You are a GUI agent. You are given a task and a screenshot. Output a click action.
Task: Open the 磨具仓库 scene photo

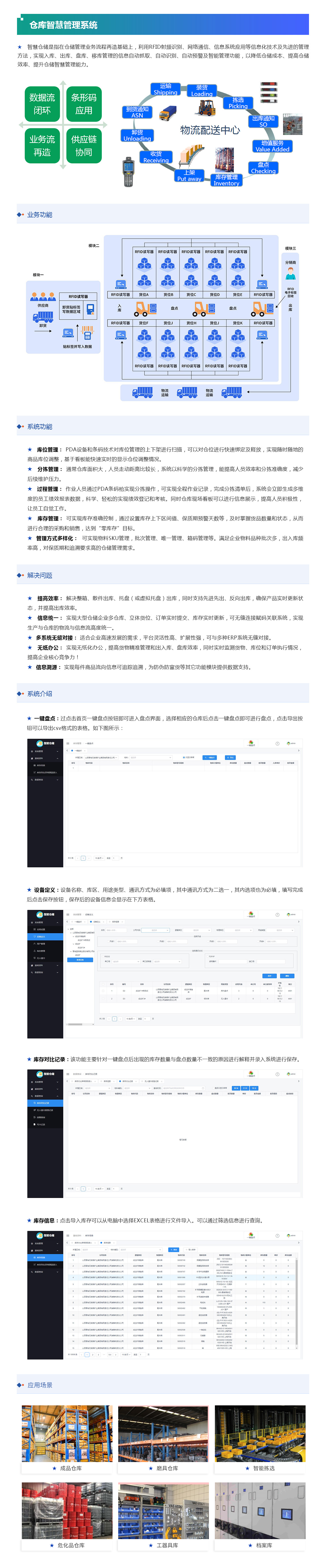pyautogui.click(x=163, y=1433)
